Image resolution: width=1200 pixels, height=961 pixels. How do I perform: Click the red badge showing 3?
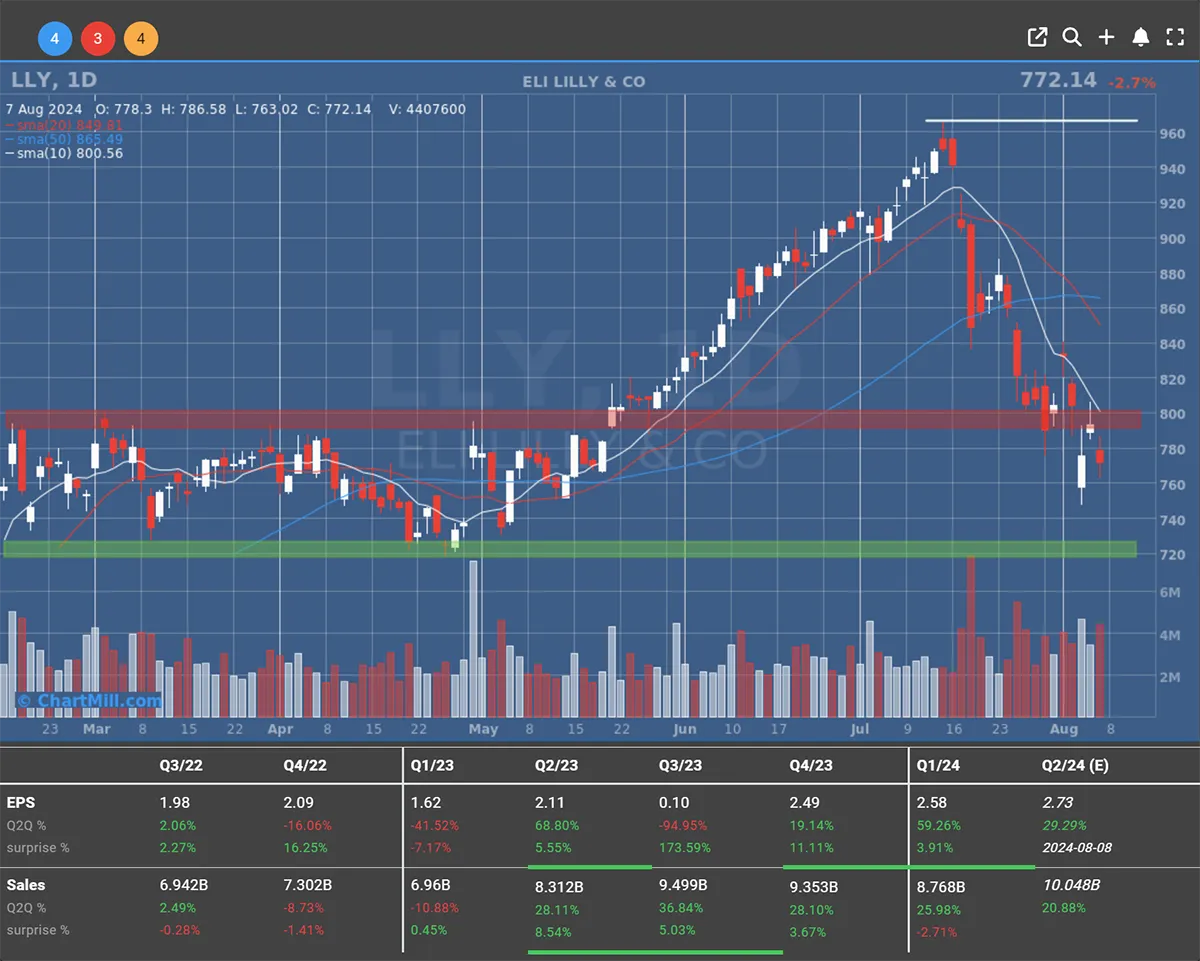tap(98, 39)
